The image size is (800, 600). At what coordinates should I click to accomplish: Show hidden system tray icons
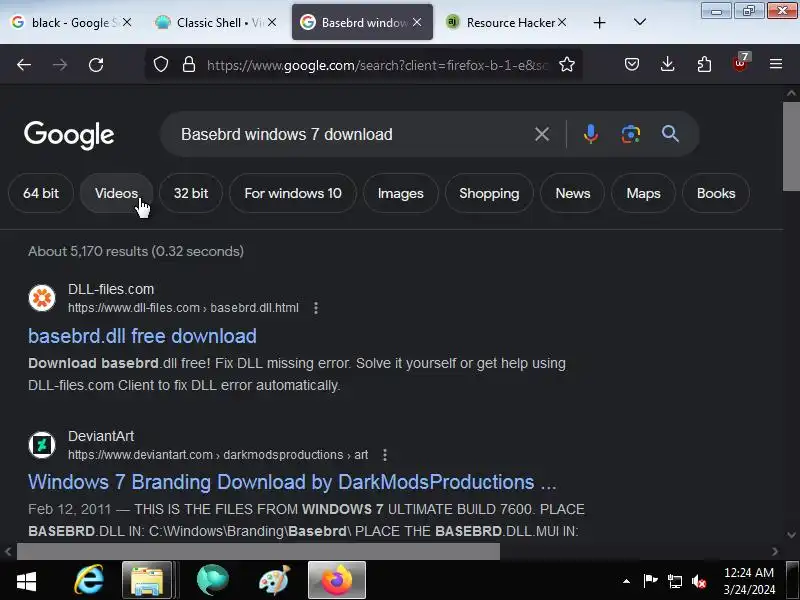(626, 581)
